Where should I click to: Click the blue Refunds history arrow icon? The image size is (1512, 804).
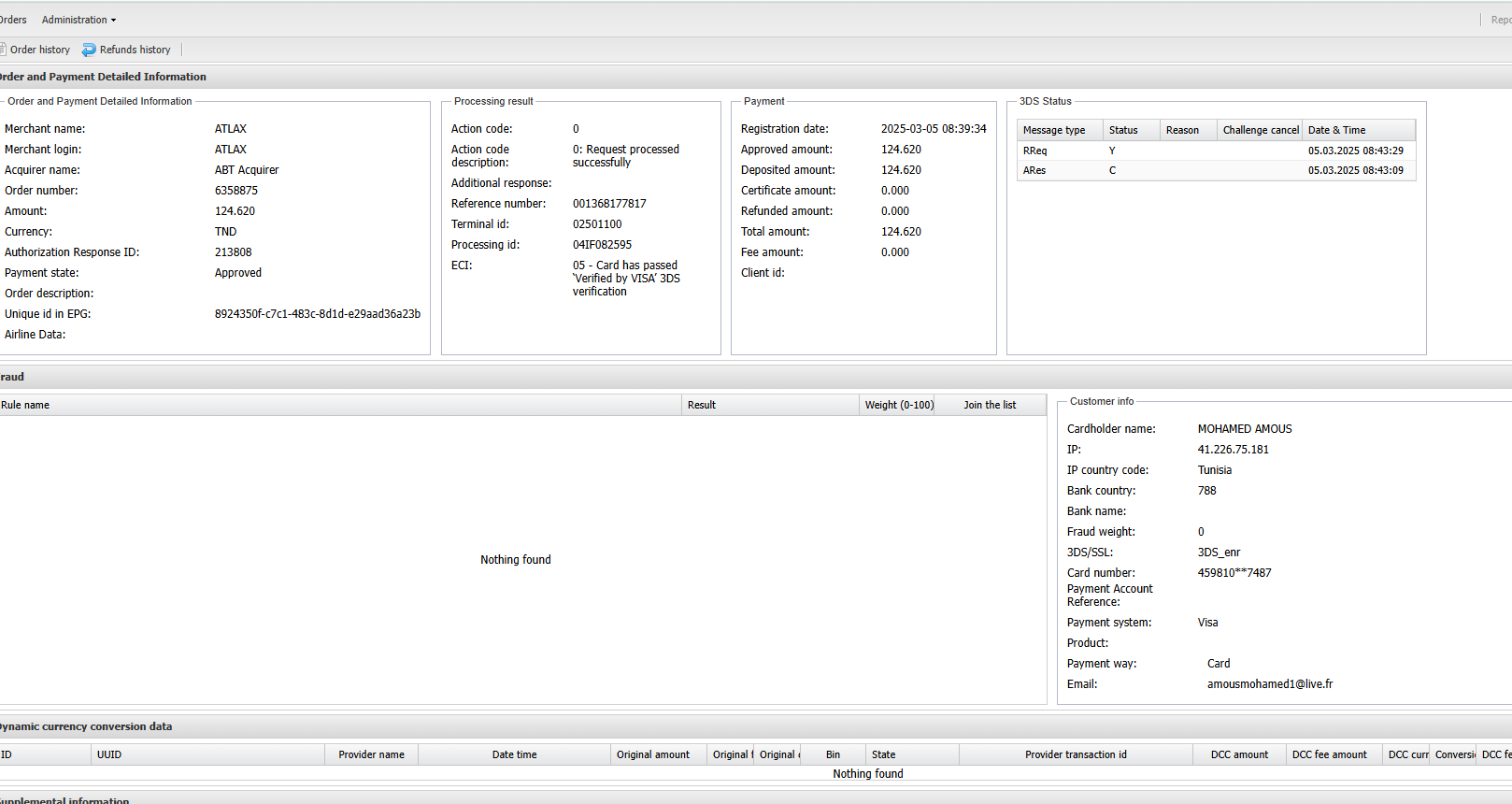point(89,50)
